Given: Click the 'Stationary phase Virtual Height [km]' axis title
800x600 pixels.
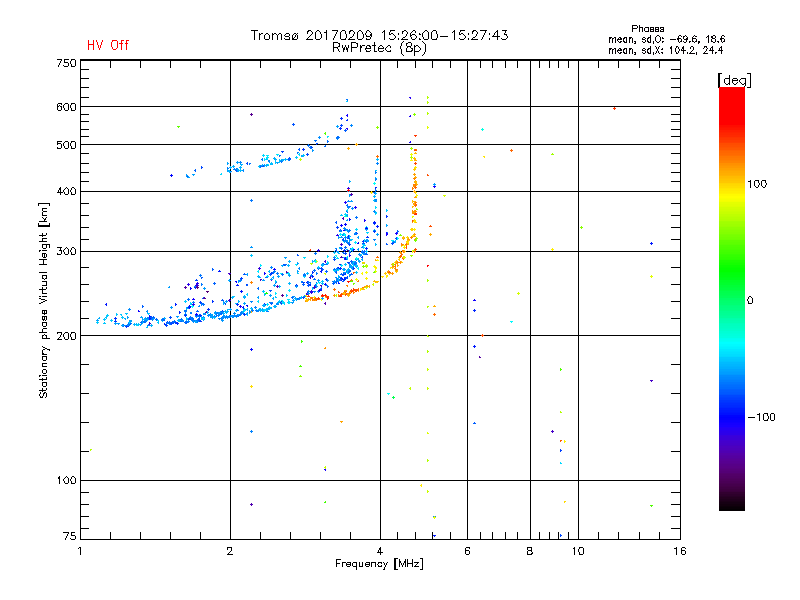Looking at the screenshot, I should pos(44,301).
